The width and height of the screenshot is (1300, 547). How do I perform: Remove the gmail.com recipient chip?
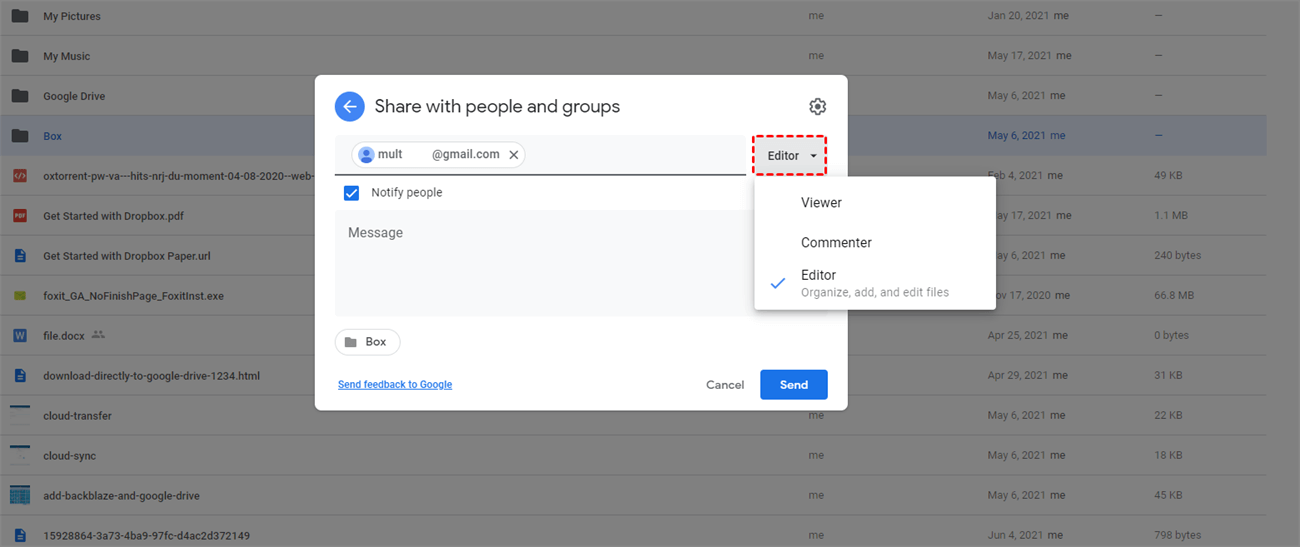(514, 155)
